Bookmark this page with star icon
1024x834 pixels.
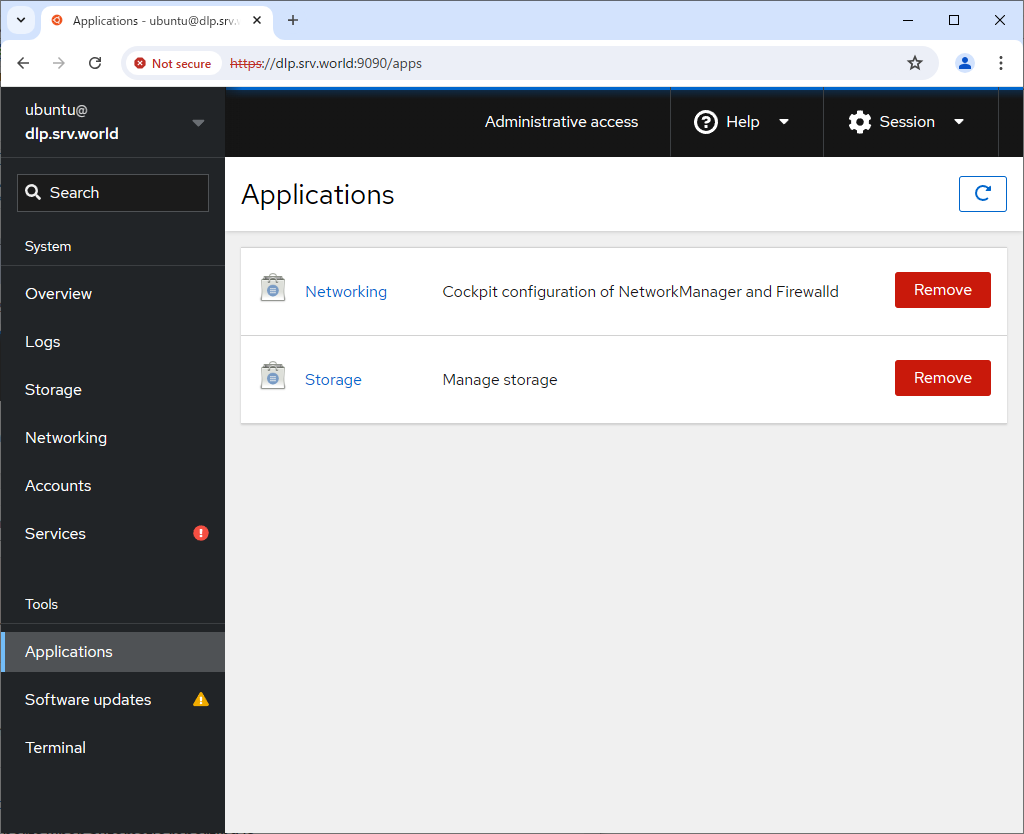914,63
